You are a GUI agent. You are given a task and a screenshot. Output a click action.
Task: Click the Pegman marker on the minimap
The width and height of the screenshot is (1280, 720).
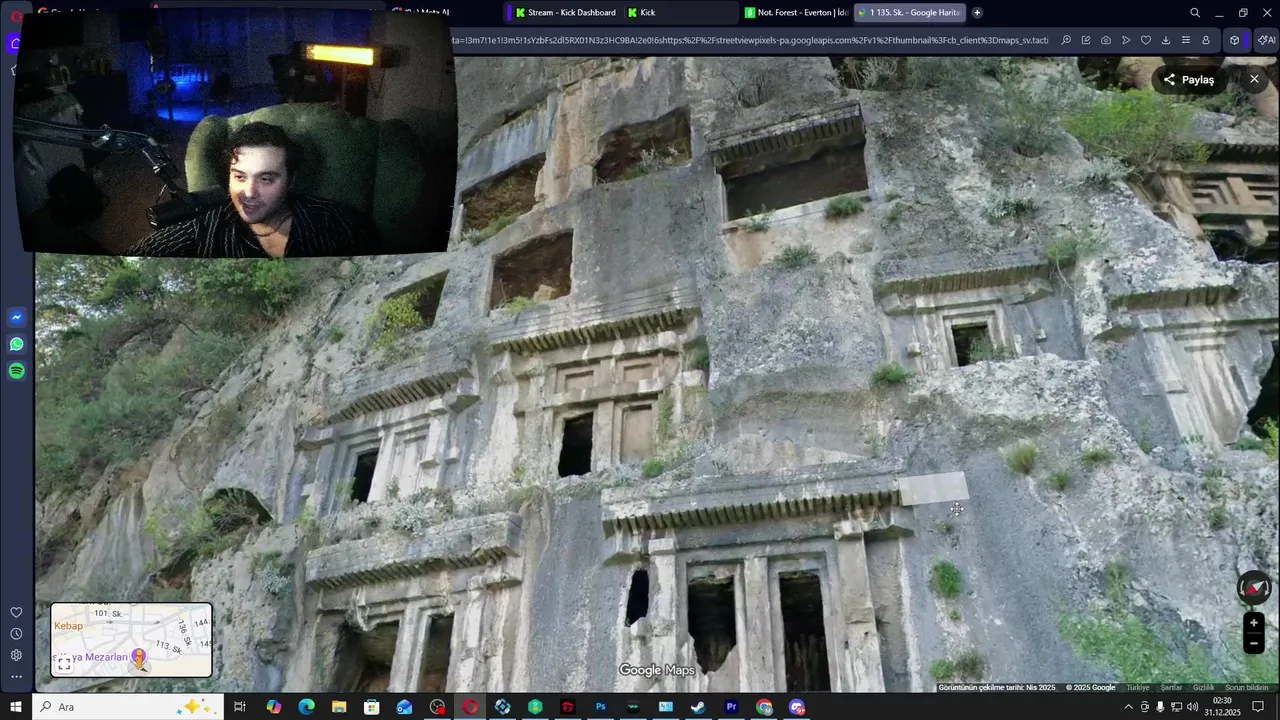coord(139,657)
